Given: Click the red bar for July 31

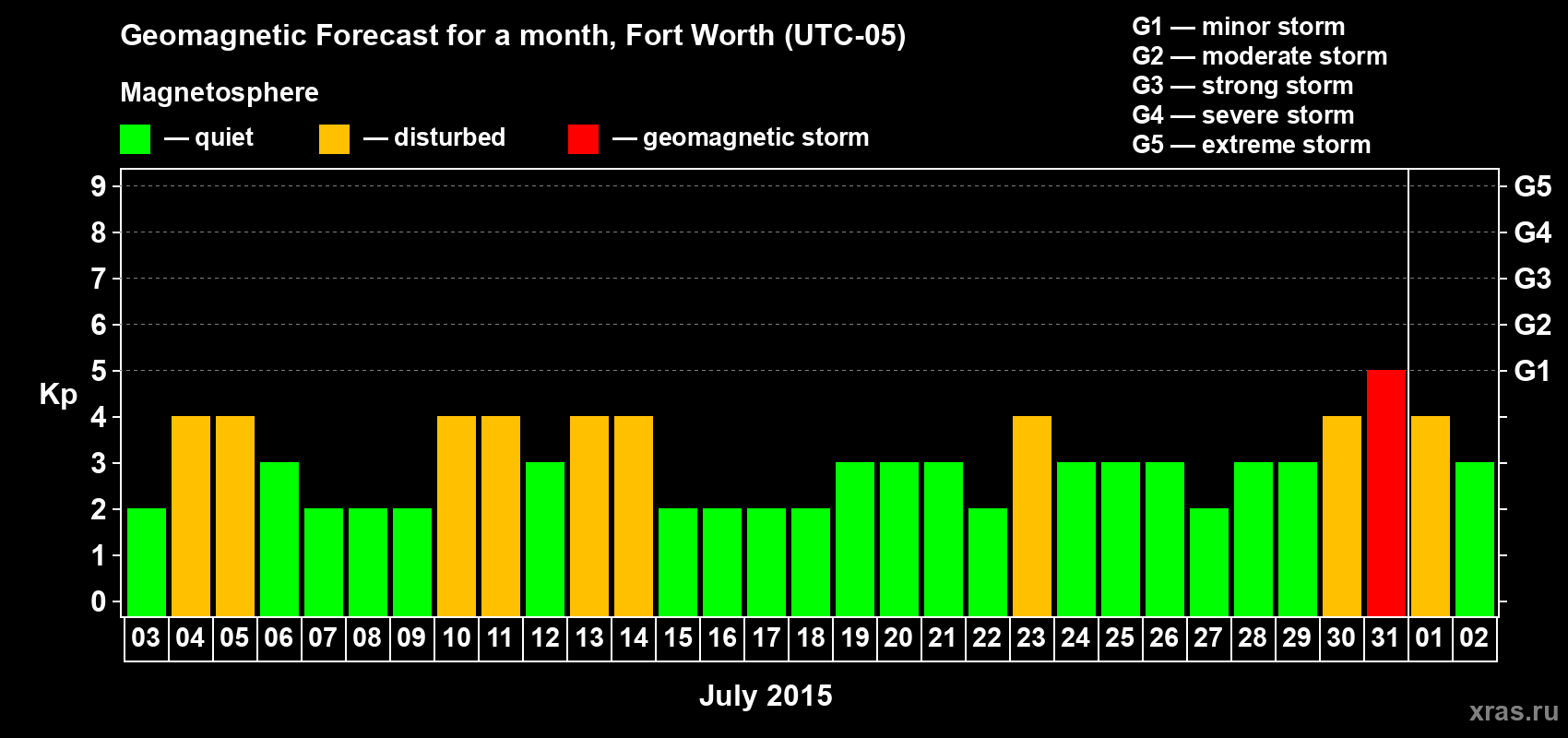Looking at the screenshot, I should (1386, 493).
